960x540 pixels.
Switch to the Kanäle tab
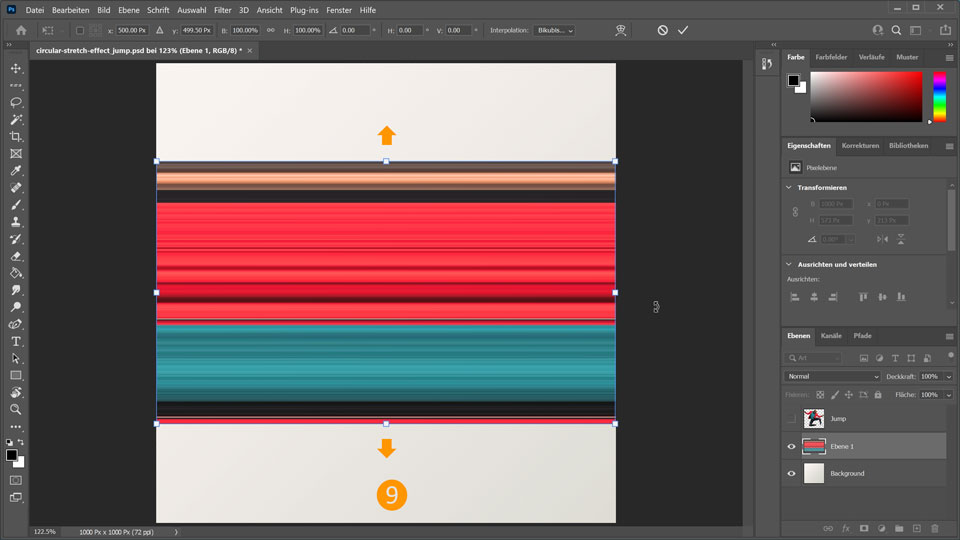[831, 336]
